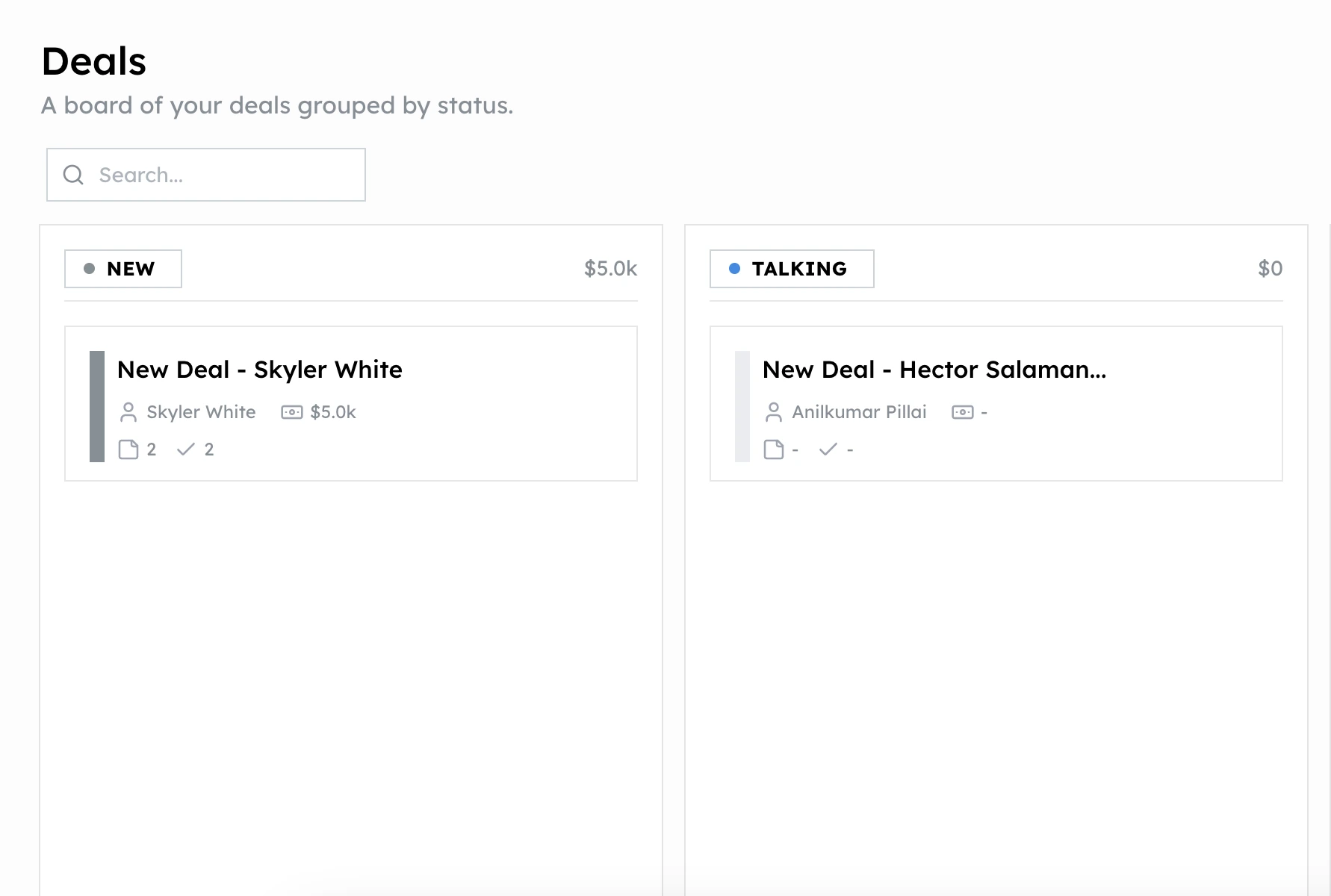The height and width of the screenshot is (896, 1331).
Task: Click the search magnifier icon
Action: point(73,175)
